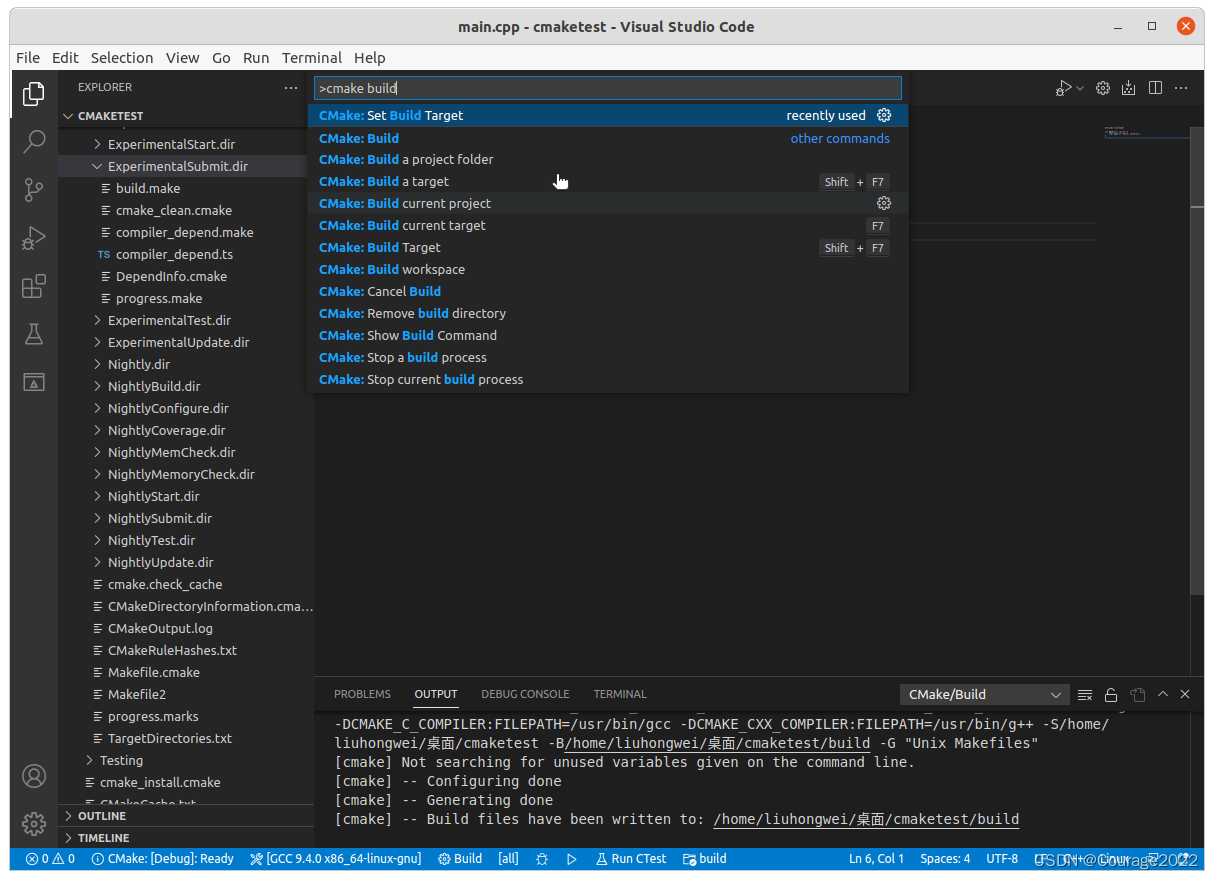Configure keybinding gear for Set Build Target
Viewport: 1214px width, 880px height.
click(884, 116)
